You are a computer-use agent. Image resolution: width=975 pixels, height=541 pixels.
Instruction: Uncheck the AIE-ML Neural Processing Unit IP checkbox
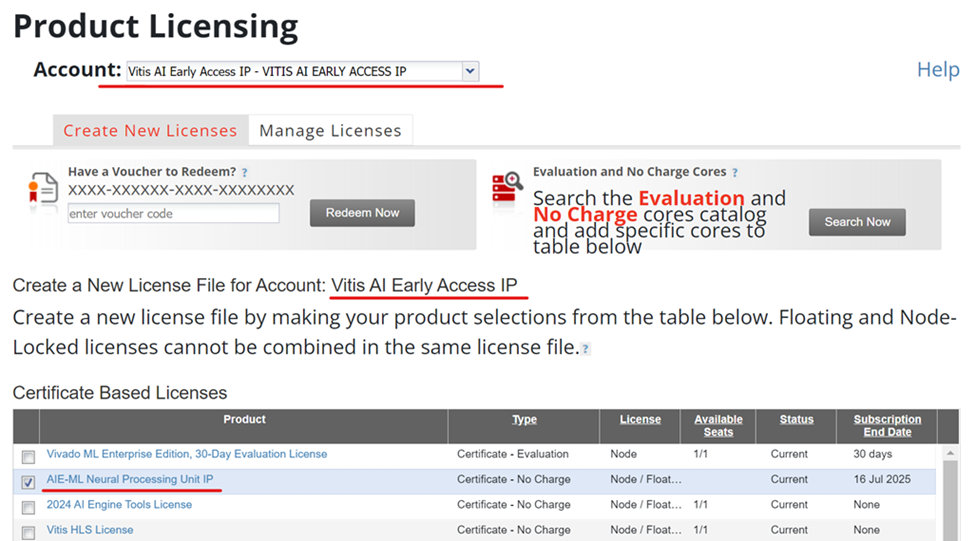coord(28,482)
